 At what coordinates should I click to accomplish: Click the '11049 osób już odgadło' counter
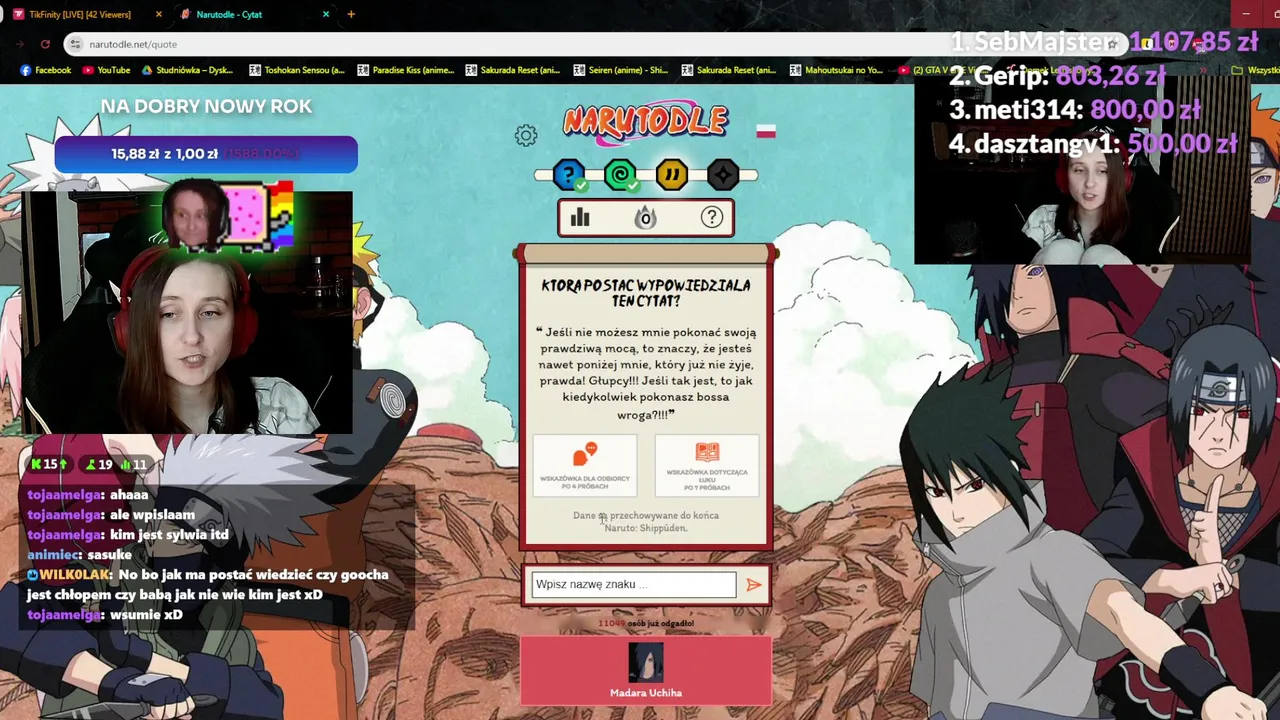(x=646, y=623)
